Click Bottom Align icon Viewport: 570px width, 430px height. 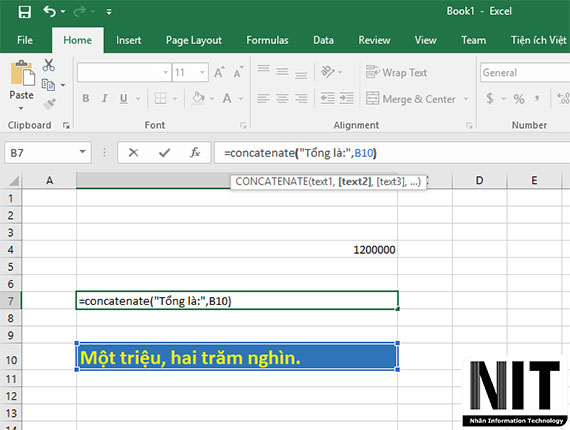pyautogui.click(x=301, y=75)
